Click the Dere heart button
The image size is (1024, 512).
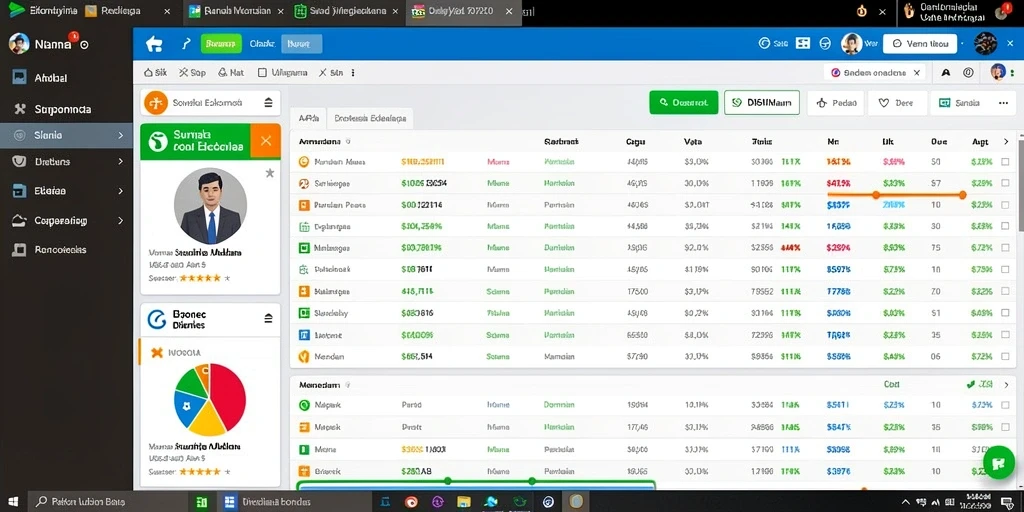897,103
